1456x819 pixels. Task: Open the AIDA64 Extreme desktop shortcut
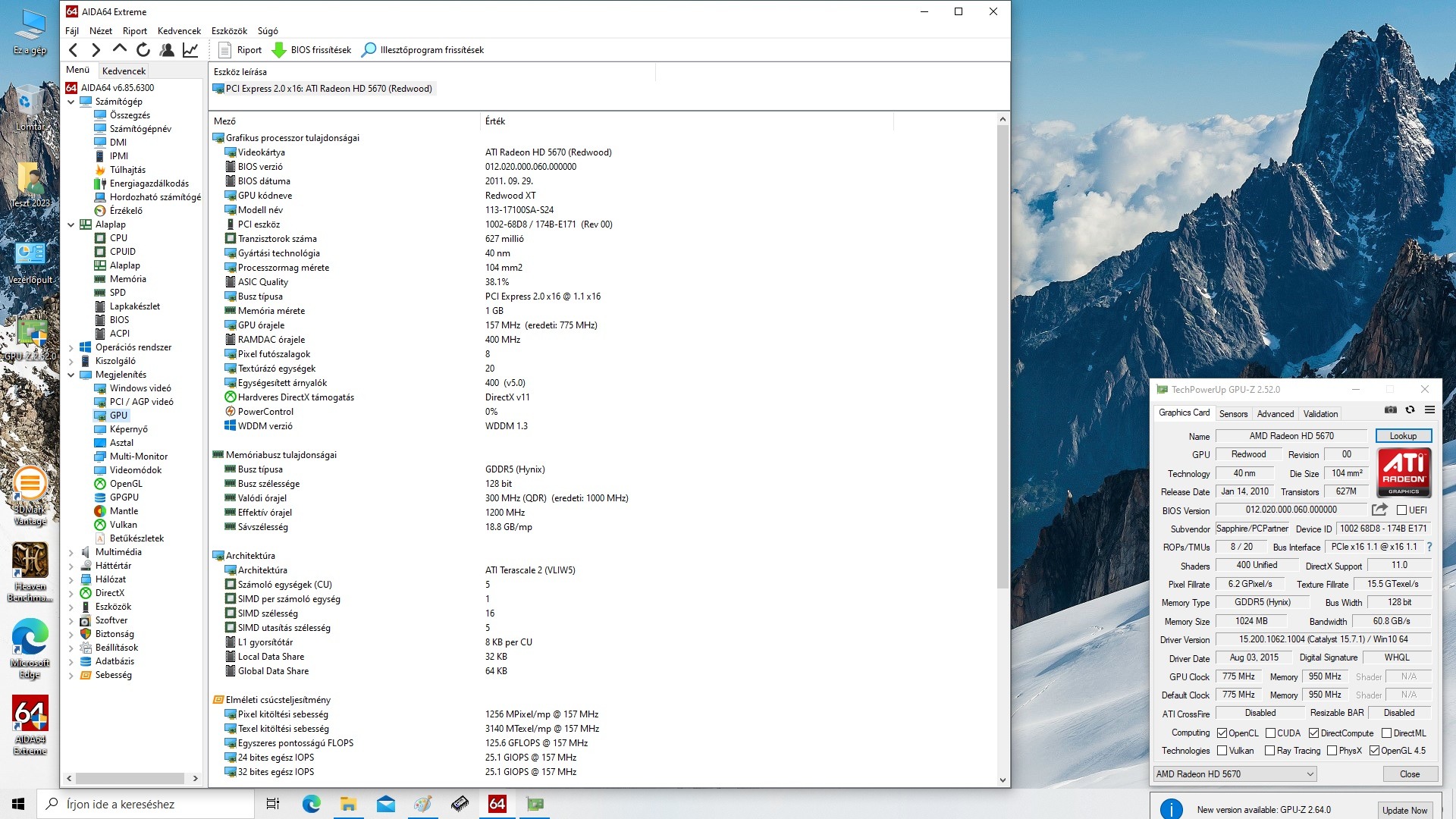coord(30,726)
